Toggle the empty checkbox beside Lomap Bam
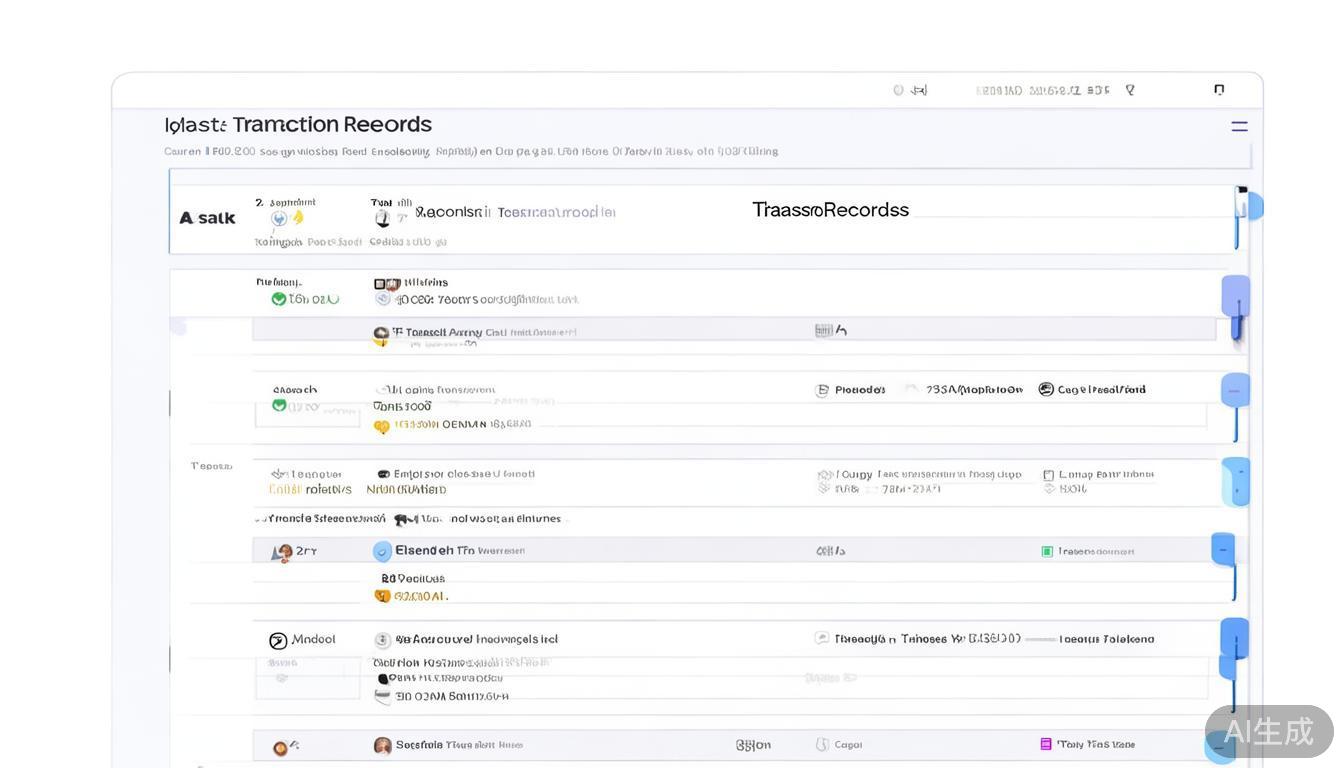 [x=1048, y=475]
